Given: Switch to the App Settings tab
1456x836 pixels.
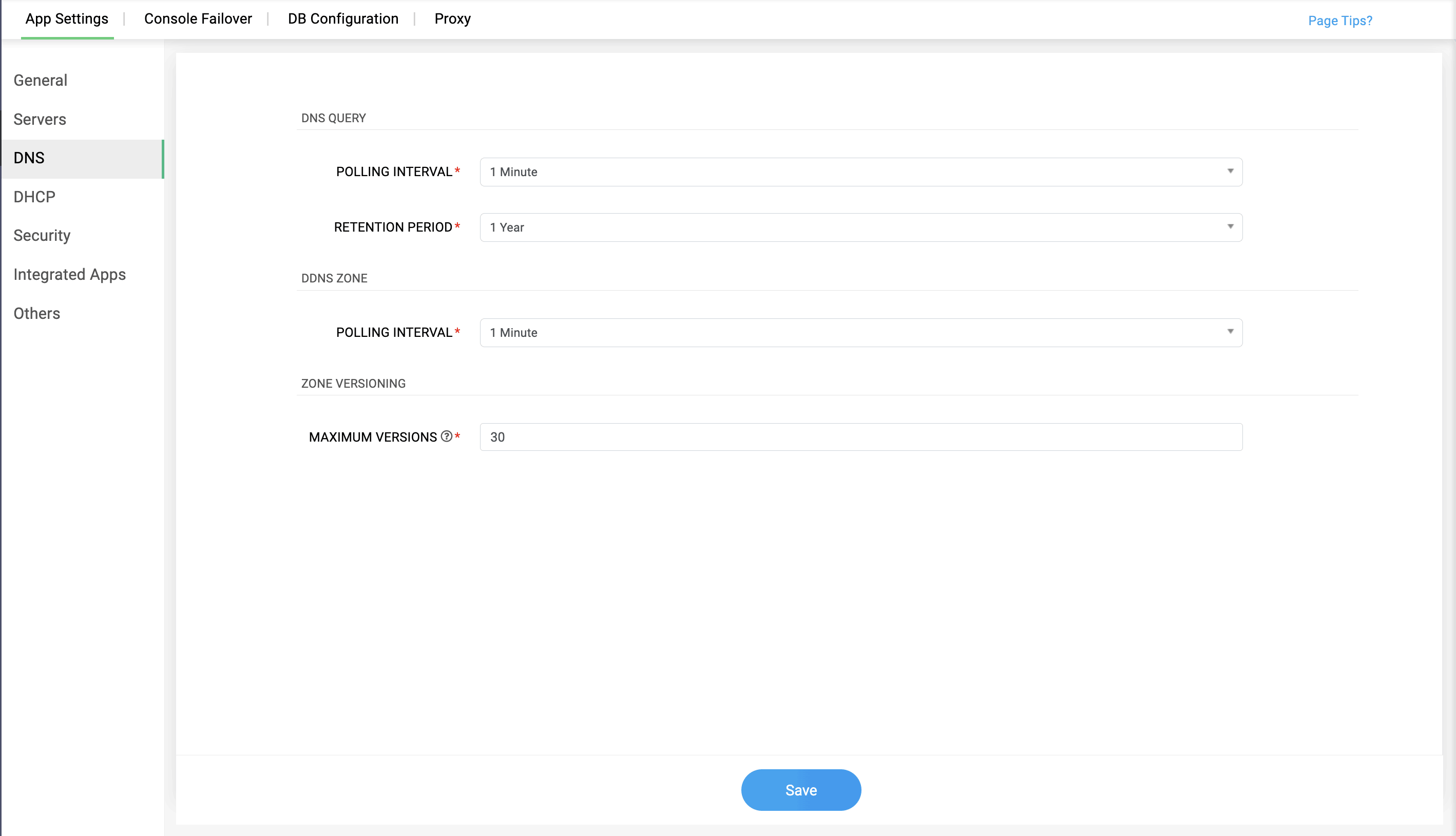Looking at the screenshot, I should tap(67, 19).
